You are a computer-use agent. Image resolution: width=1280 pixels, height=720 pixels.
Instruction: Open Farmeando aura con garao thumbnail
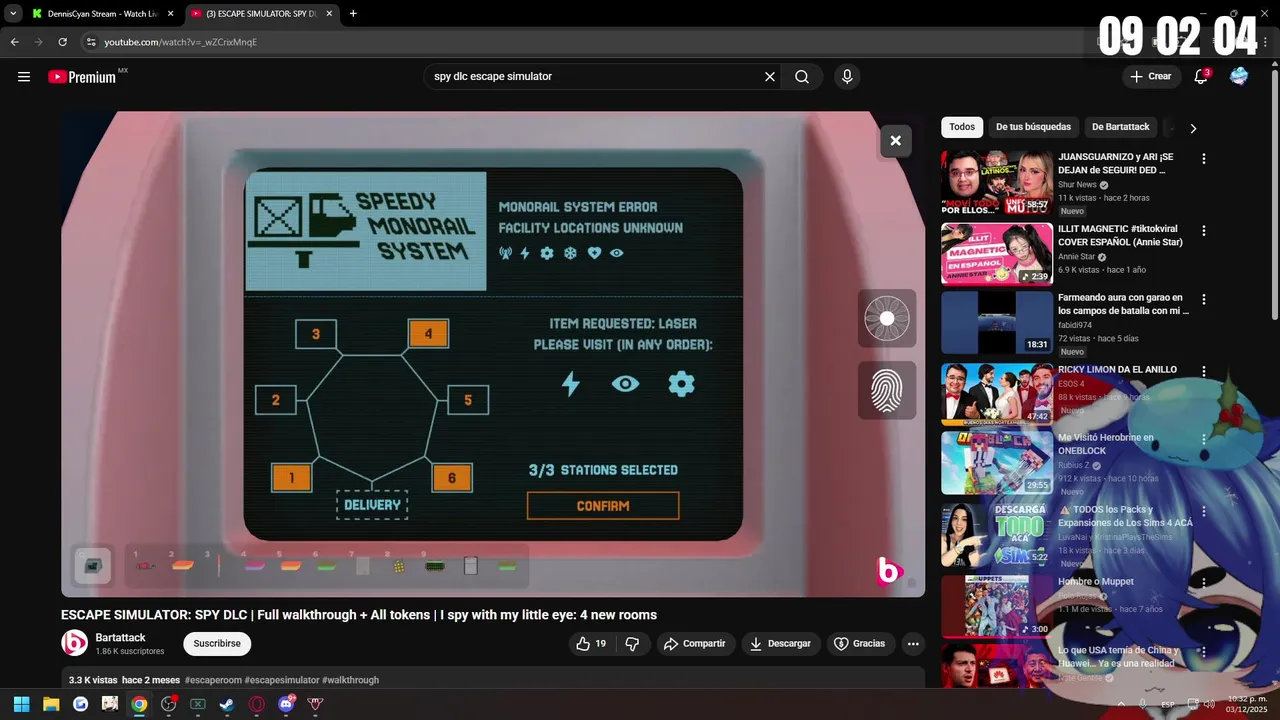coord(997,323)
